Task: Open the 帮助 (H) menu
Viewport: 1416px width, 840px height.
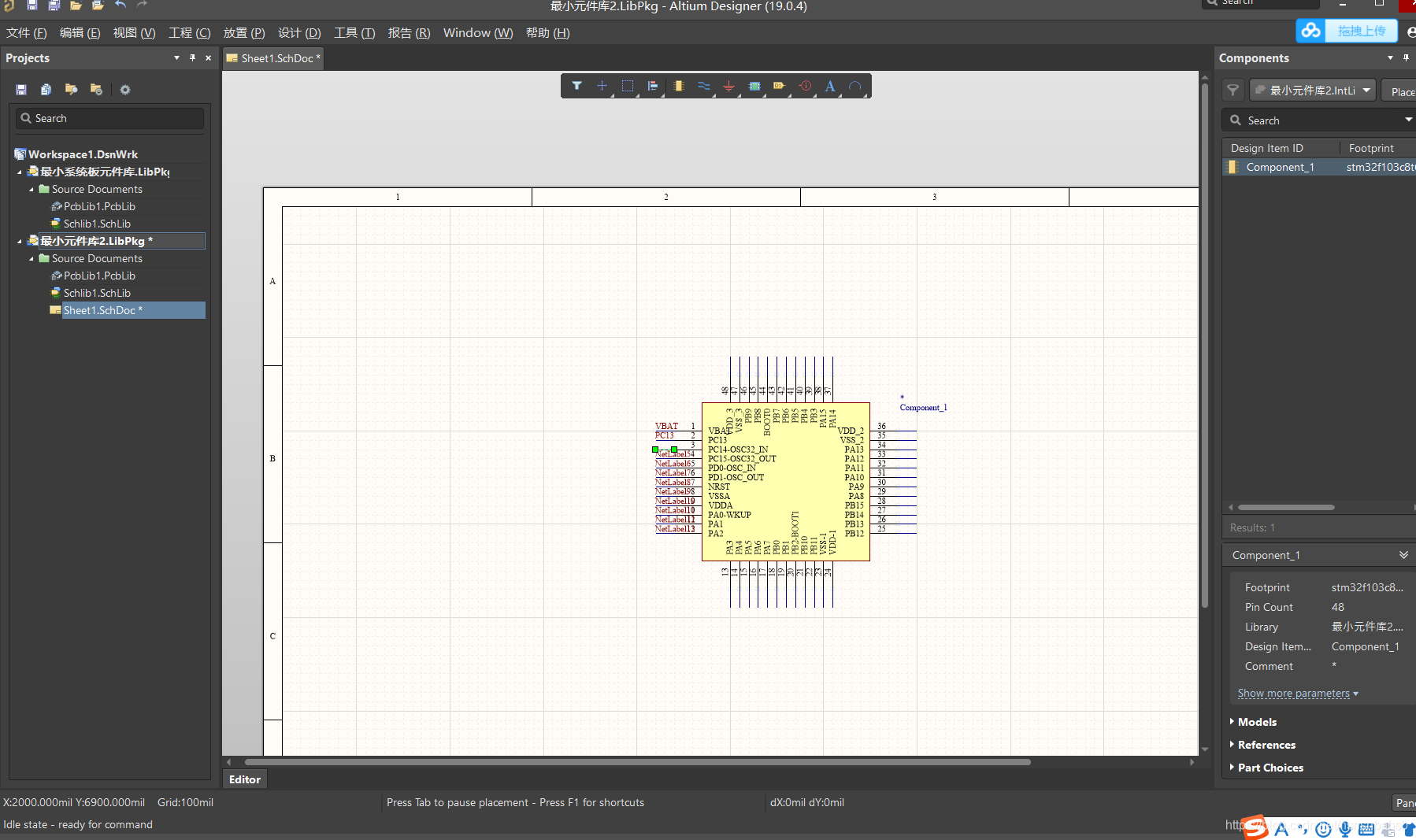Action: [548, 33]
